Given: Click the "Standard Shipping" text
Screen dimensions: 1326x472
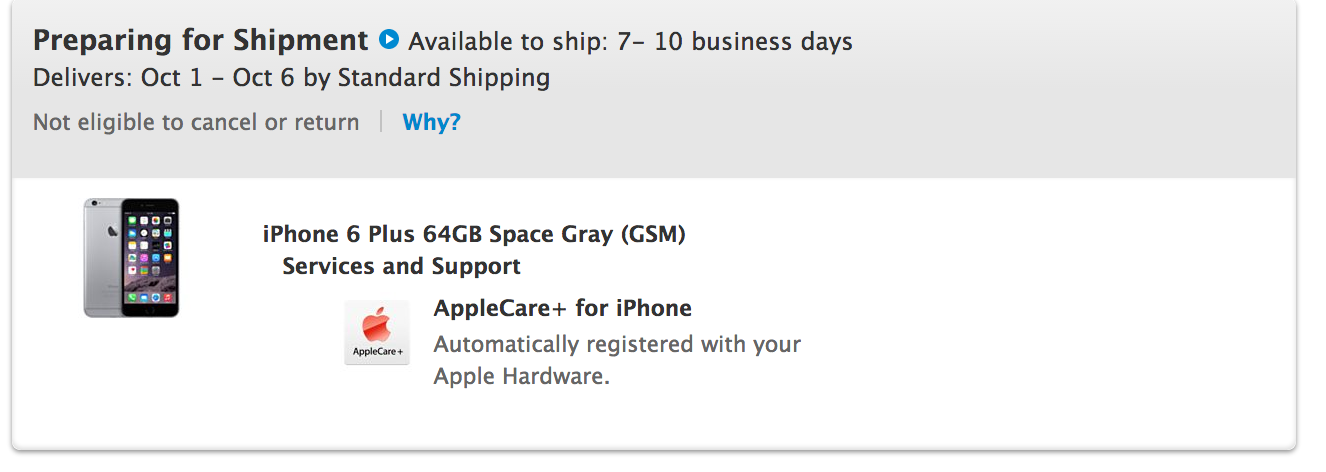Looking at the screenshot, I should [444, 77].
